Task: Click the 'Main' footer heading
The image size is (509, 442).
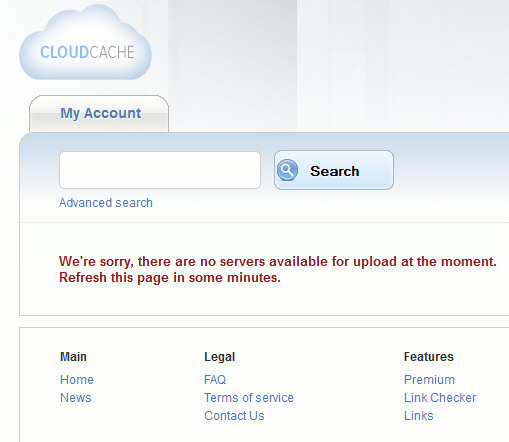Action: click(73, 357)
